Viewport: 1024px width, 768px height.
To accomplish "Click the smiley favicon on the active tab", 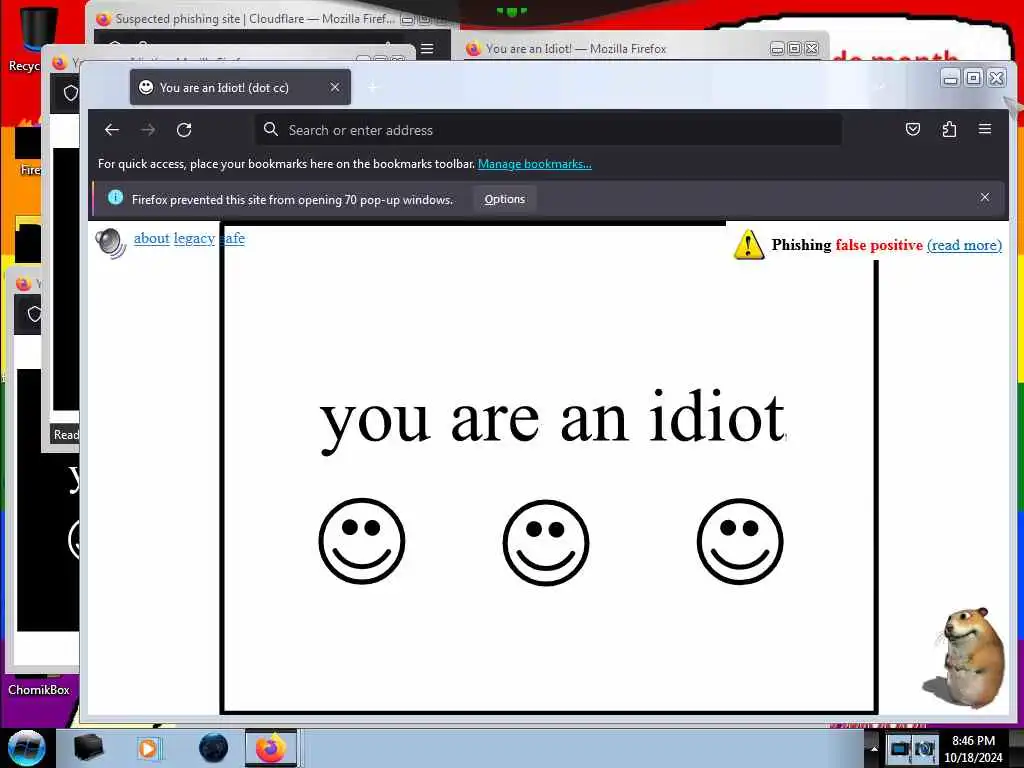I will tap(146, 87).
